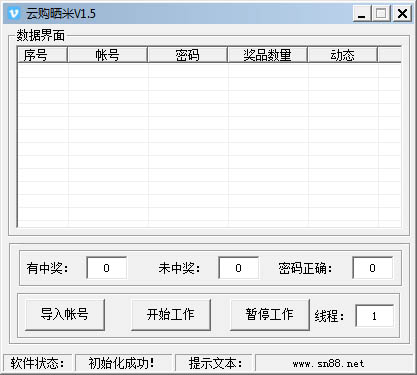
Task: Click the 提示文本: status label
Action: pyautogui.click(x=215, y=363)
